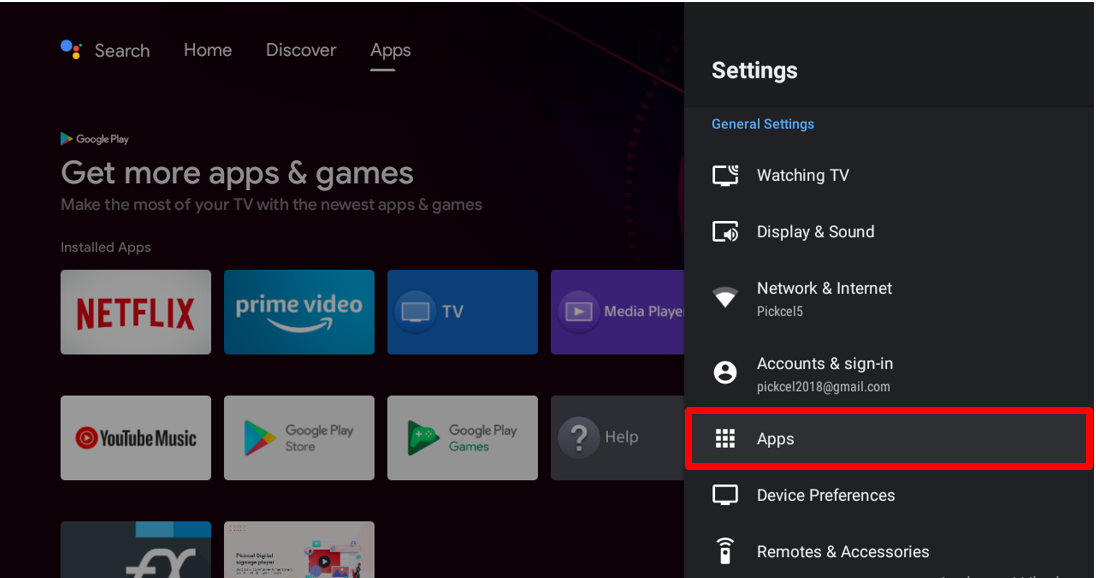This screenshot has height=578, width=1096.
Task: Click the Google Assistant colored icon near Search
Action: (x=71, y=50)
